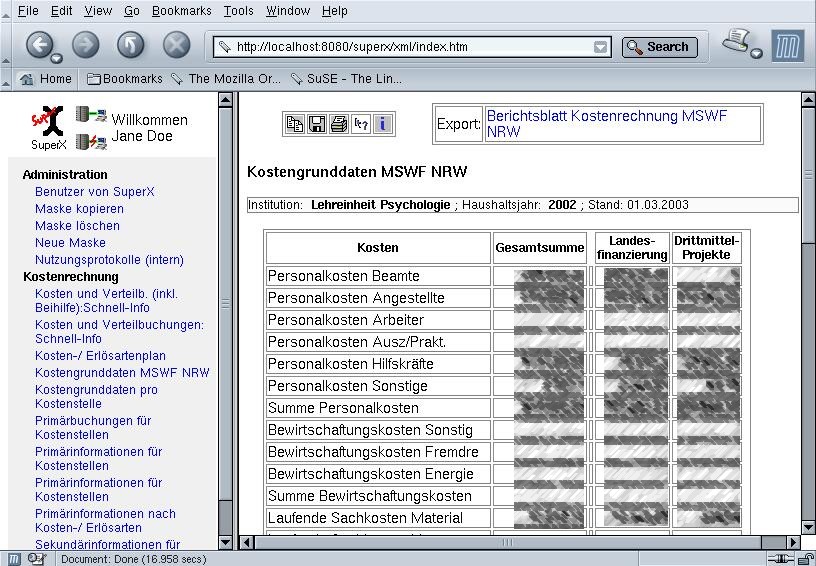Click the floppy disk save icon
This screenshot has width=816, height=566.
tap(316, 124)
